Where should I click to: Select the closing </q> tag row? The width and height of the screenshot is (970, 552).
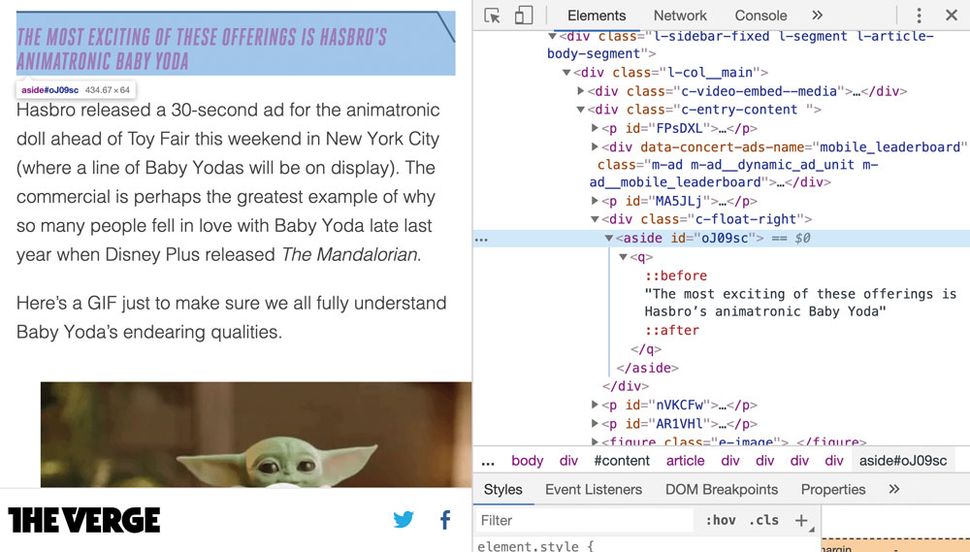point(646,349)
